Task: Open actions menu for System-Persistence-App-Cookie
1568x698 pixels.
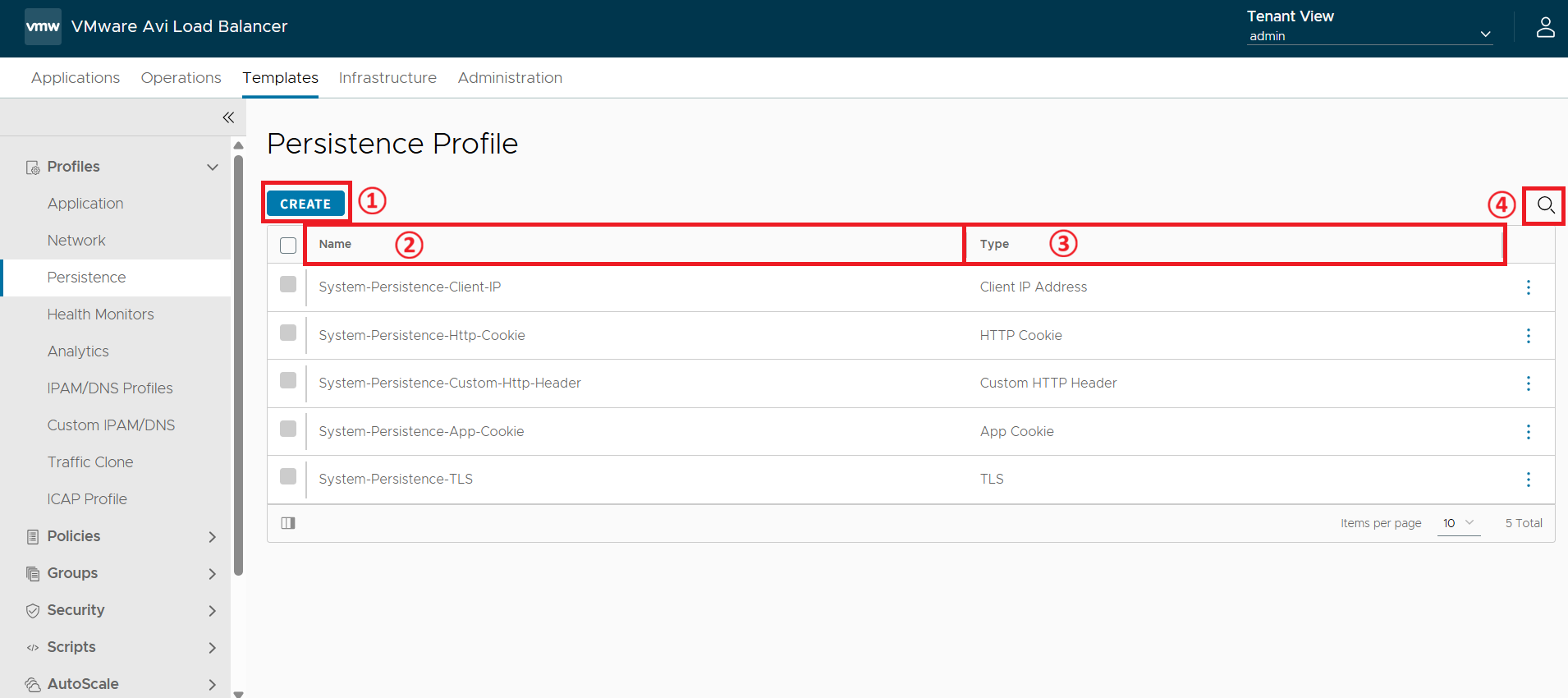Action: [x=1528, y=432]
